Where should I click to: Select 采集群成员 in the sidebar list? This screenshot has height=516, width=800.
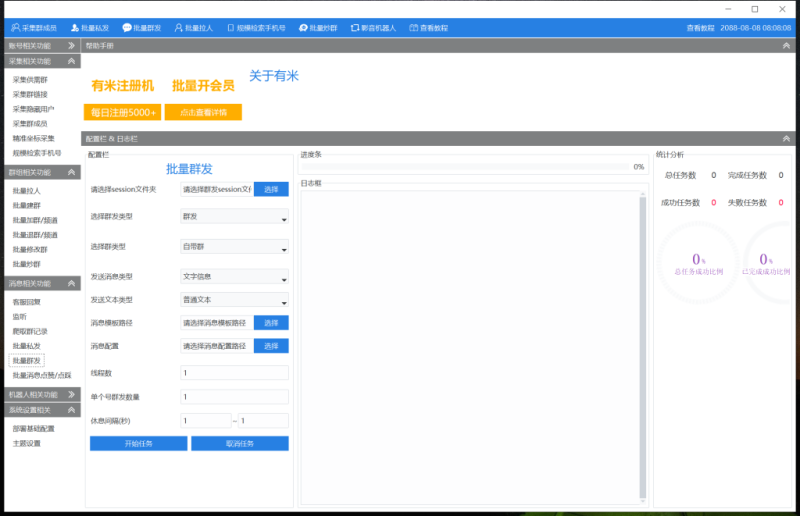(30, 124)
